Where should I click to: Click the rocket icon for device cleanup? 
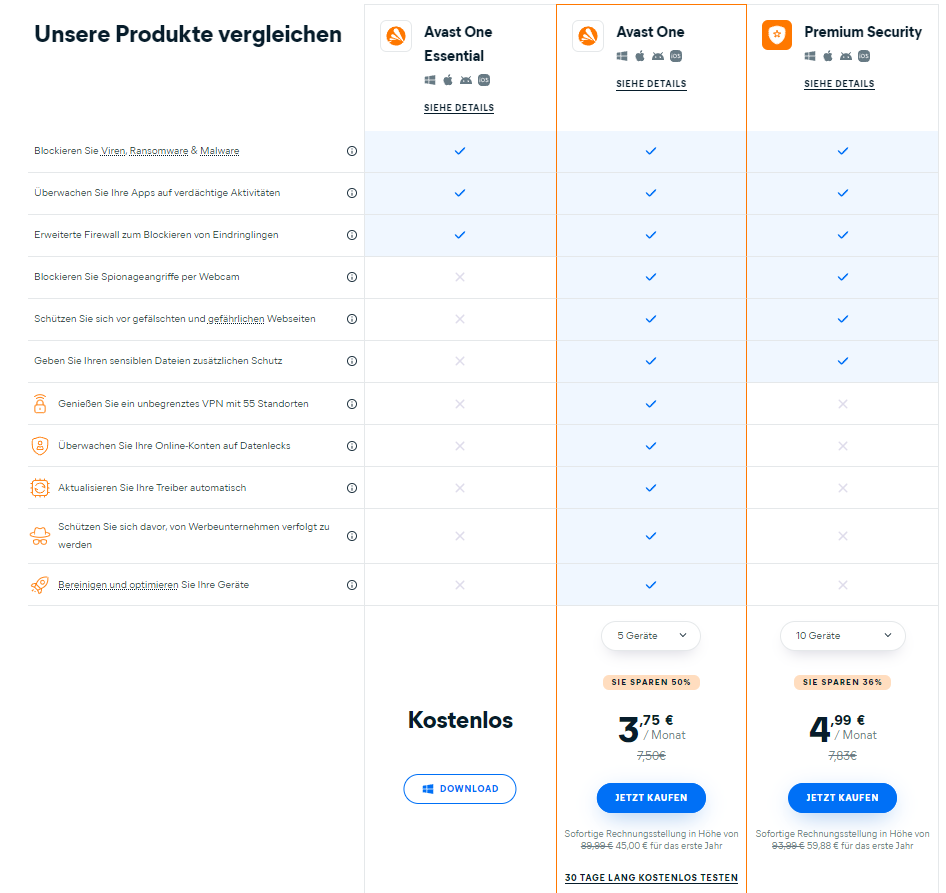pyautogui.click(x=40, y=585)
